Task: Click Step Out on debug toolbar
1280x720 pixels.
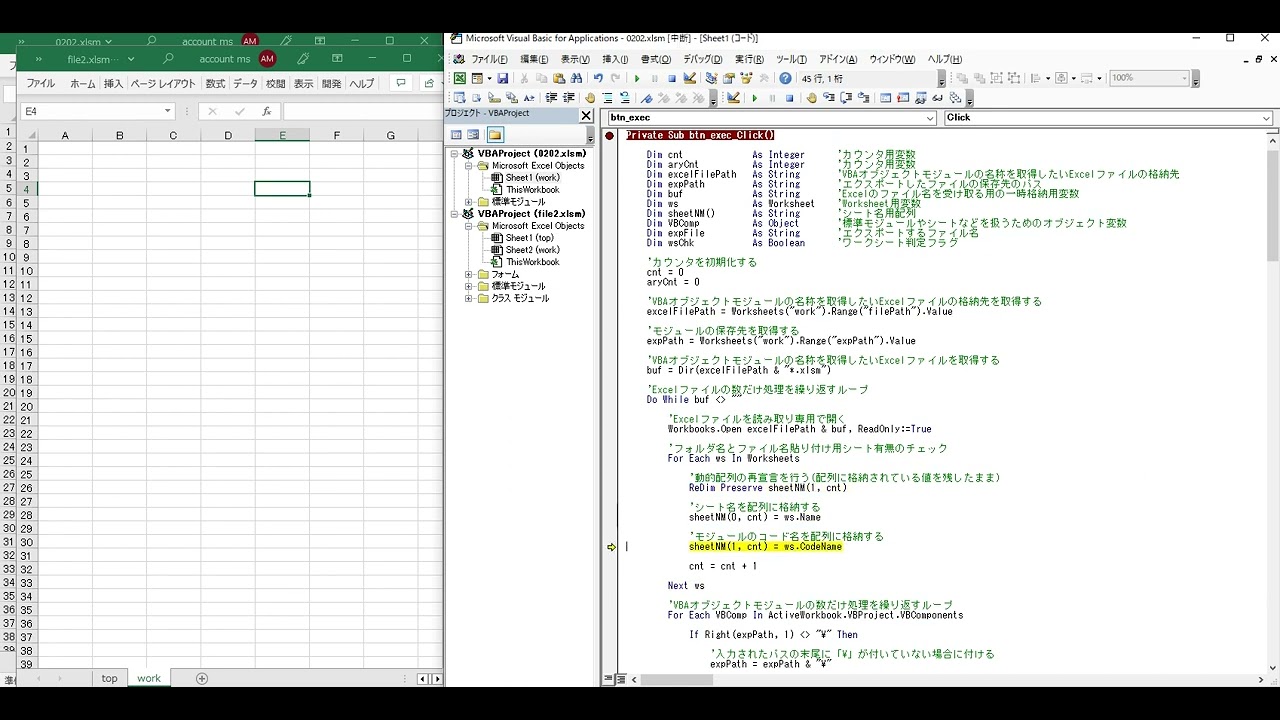Action: click(862, 98)
